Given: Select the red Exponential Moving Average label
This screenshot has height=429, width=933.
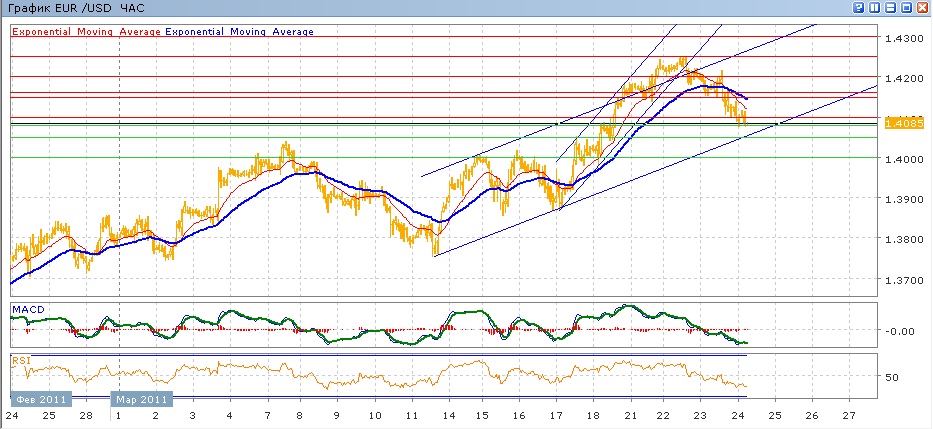Looking at the screenshot, I should click(86, 32).
